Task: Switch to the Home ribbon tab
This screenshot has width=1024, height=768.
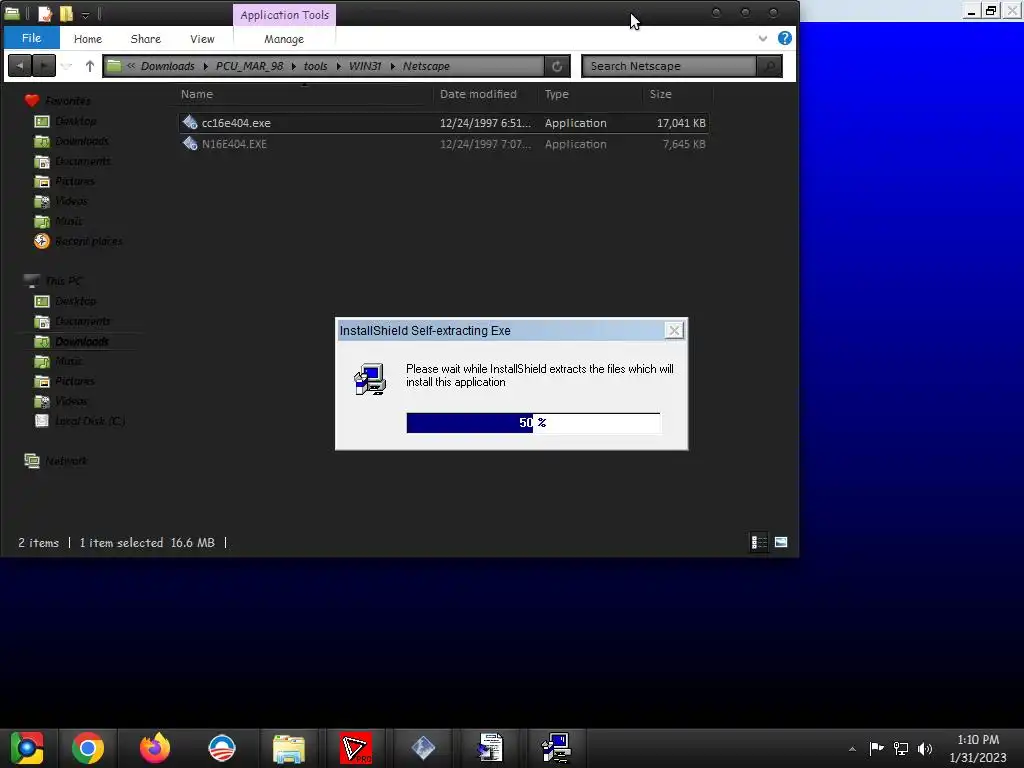Action: point(88,39)
